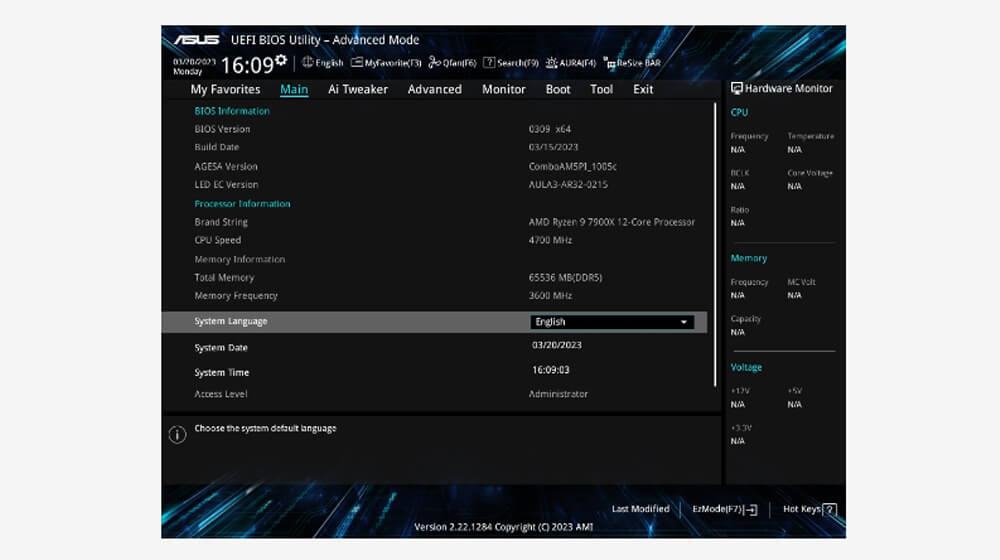Open the Search(F9) tool
The image size is (1000, 560).
tap(511, 63)
